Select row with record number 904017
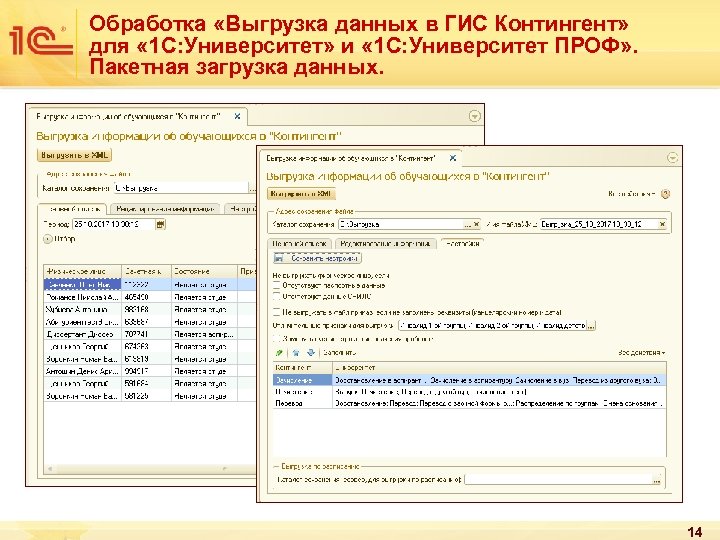The width and height of the screenshot is (720, 540). pyautogui.click(x=150, y=371)
